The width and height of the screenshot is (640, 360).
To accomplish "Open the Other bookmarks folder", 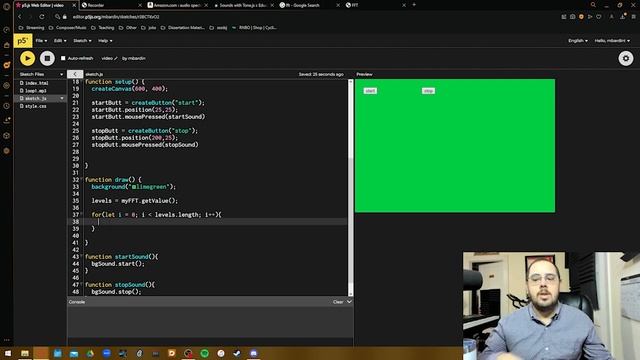I will [128, 28].
